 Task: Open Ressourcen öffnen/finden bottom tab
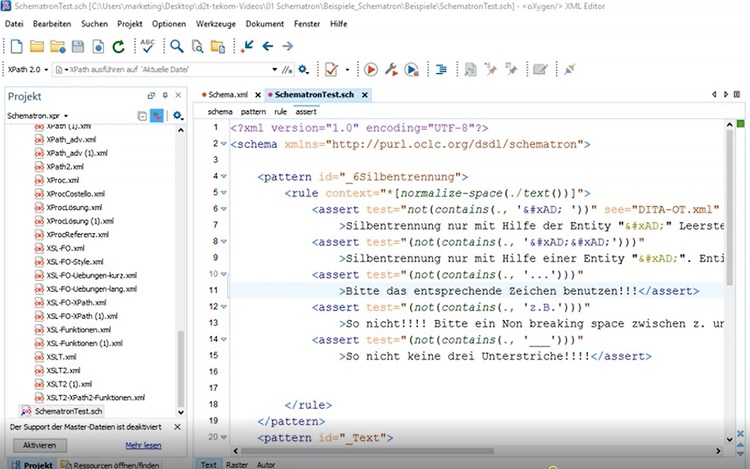(111, 464)
